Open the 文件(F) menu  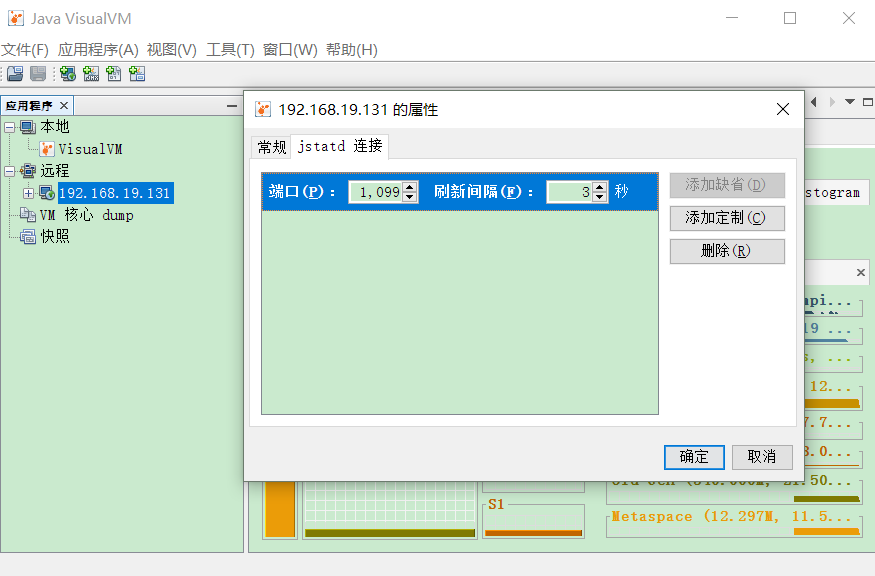click(25, 50)
